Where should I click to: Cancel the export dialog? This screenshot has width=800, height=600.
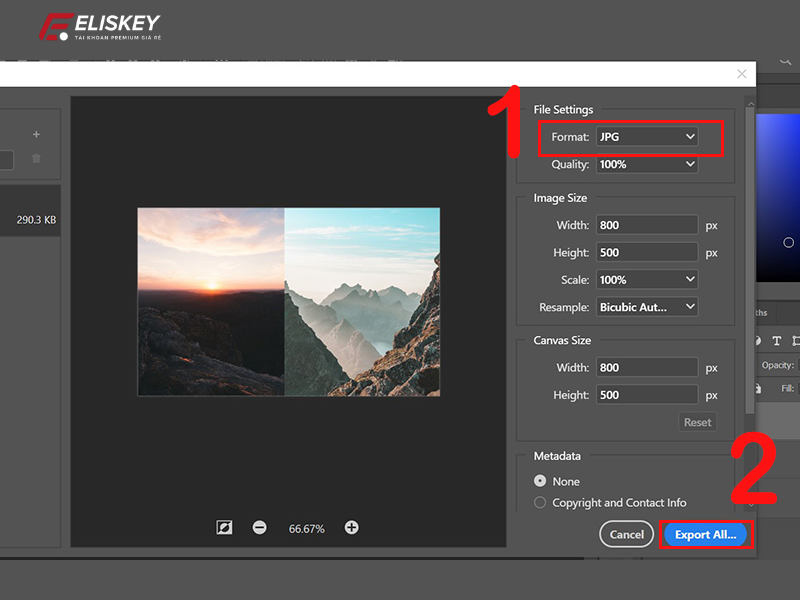click(626, 535)
